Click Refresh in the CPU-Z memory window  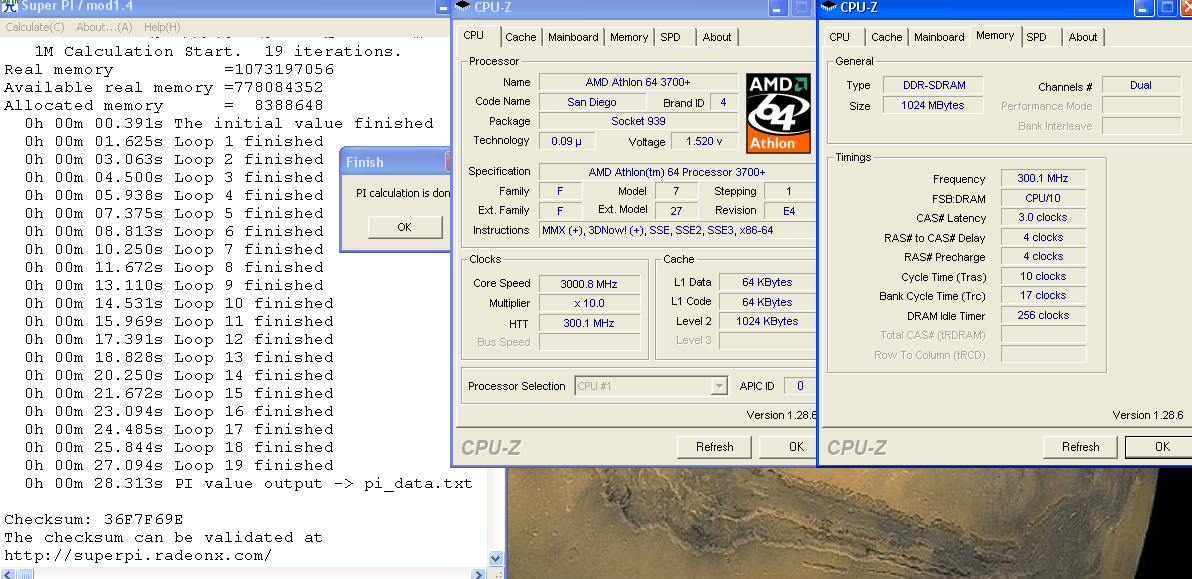[x=1081, y=447]
